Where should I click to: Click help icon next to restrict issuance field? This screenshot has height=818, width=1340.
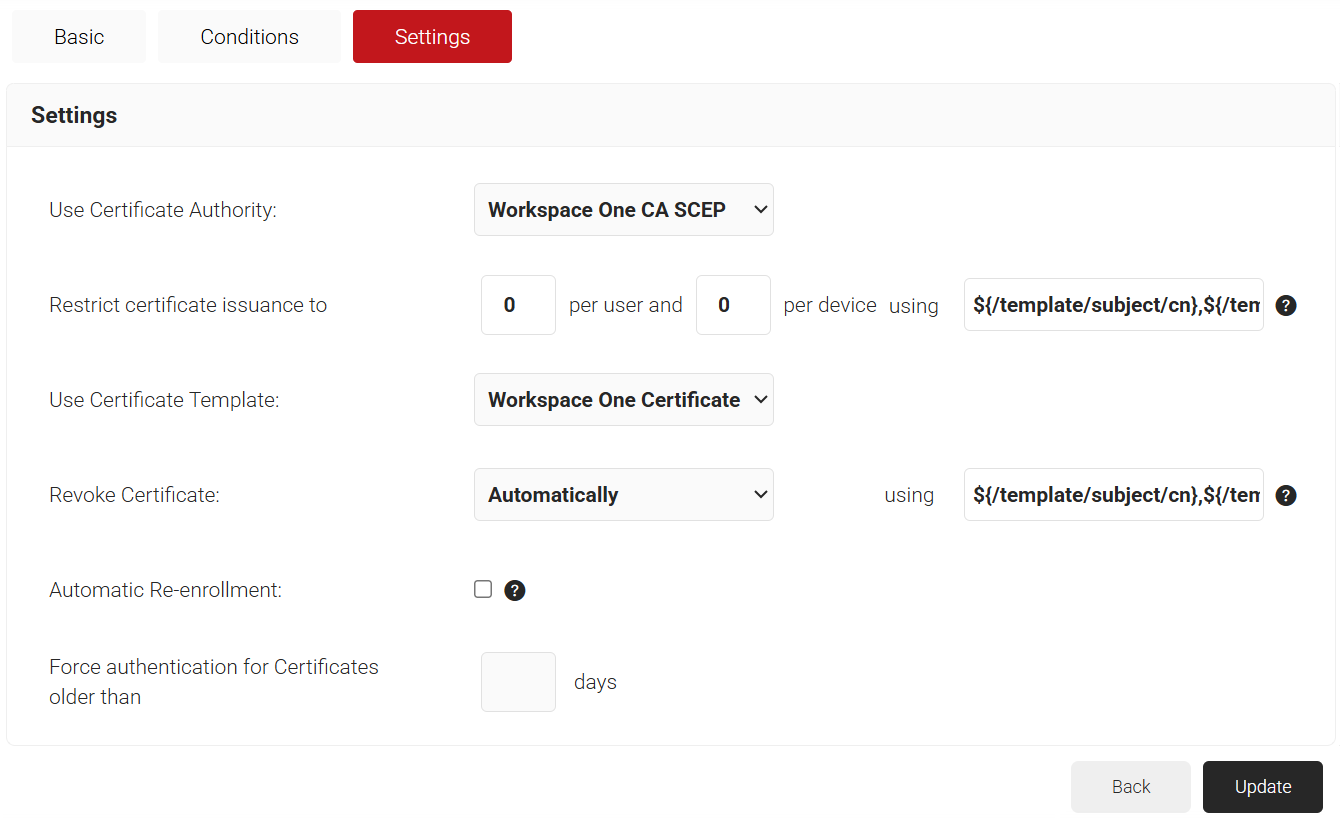(1286, 306)
